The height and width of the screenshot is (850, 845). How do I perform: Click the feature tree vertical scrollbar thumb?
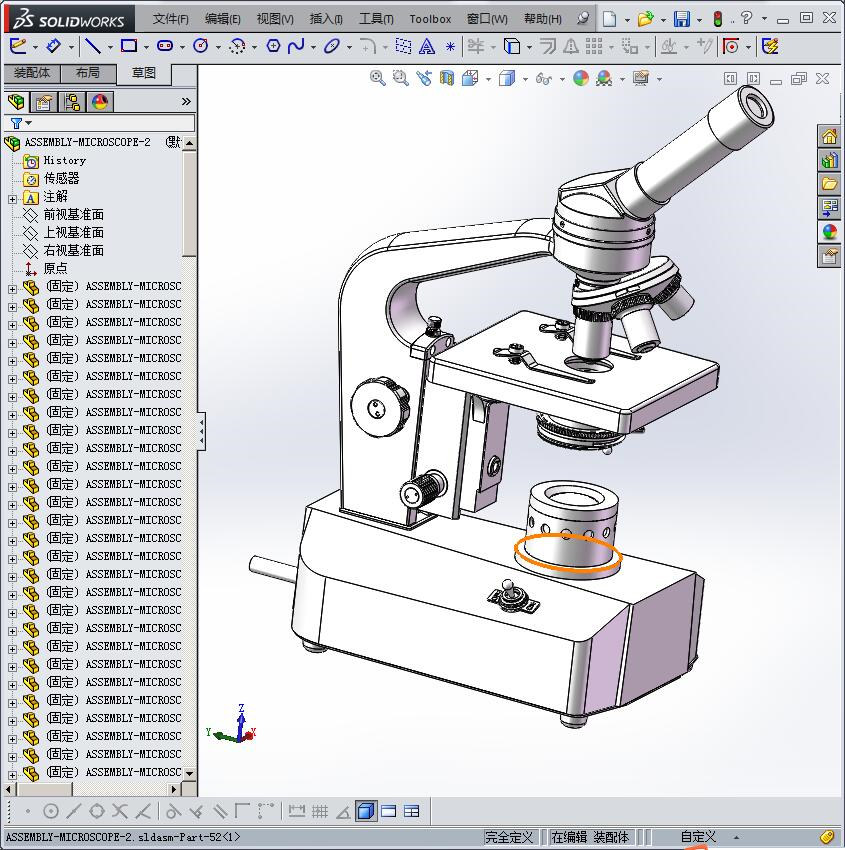189,204
